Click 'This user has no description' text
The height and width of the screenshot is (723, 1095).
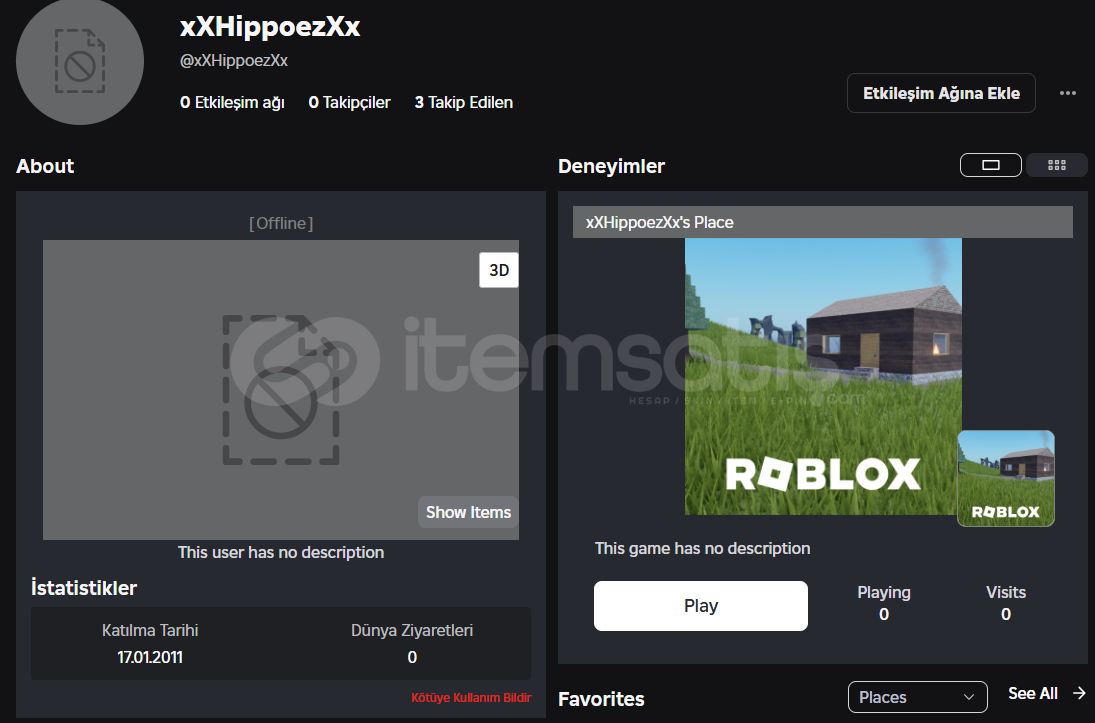click(x=281, y=553)
